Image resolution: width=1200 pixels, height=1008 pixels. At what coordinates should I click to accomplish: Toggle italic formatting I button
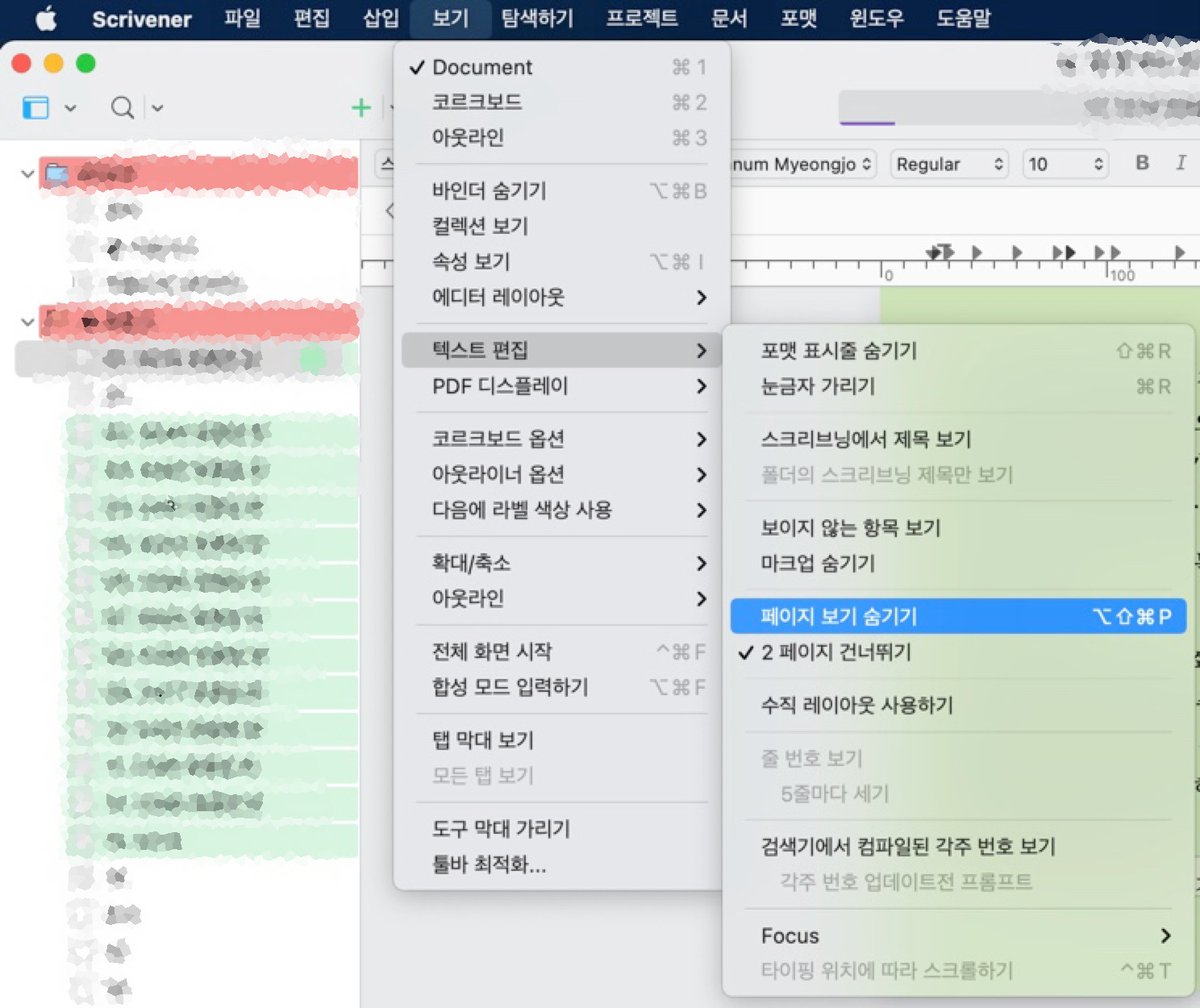(x=1181, y=164)
